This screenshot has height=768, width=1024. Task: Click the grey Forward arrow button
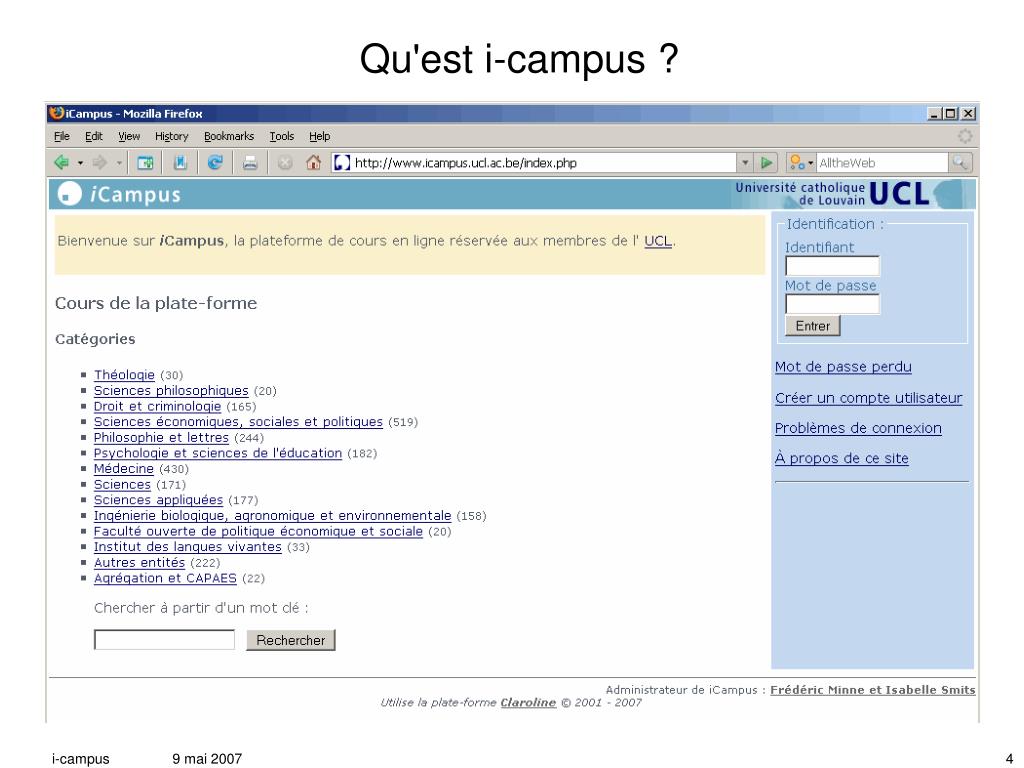pyautogui.click(x=100, y=162)
